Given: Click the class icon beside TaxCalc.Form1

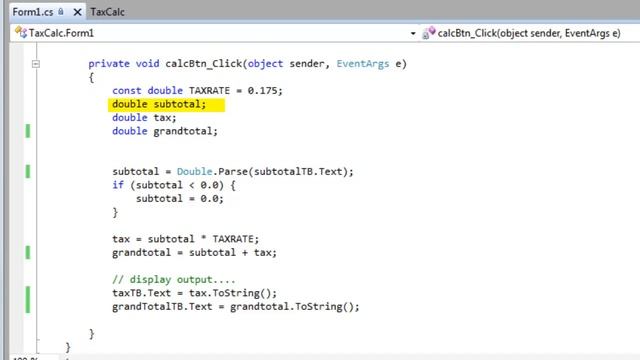Looking at the screenshot, I should 20,32.
